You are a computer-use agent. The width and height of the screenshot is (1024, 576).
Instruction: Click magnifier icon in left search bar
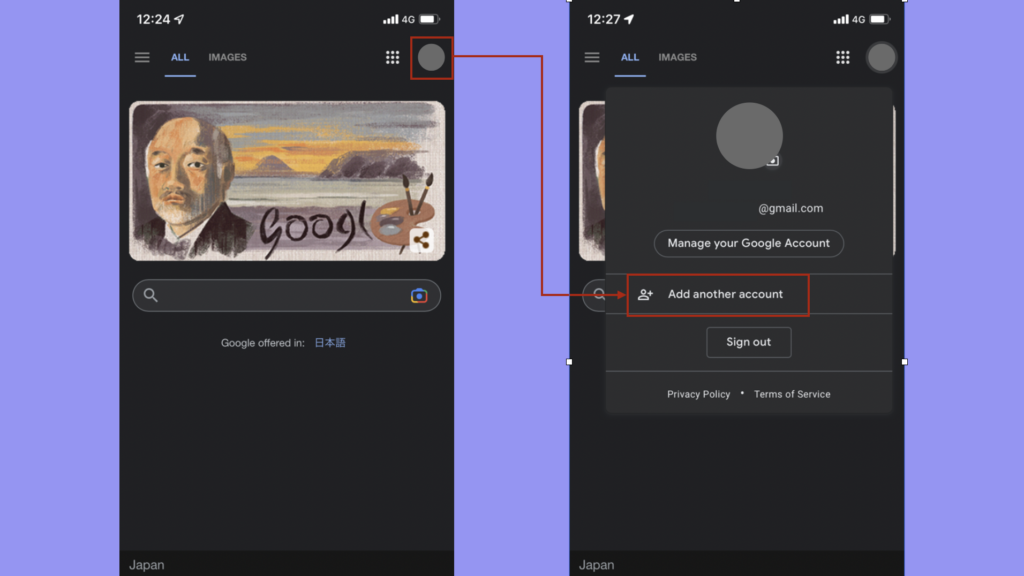(x=151, y=295)
